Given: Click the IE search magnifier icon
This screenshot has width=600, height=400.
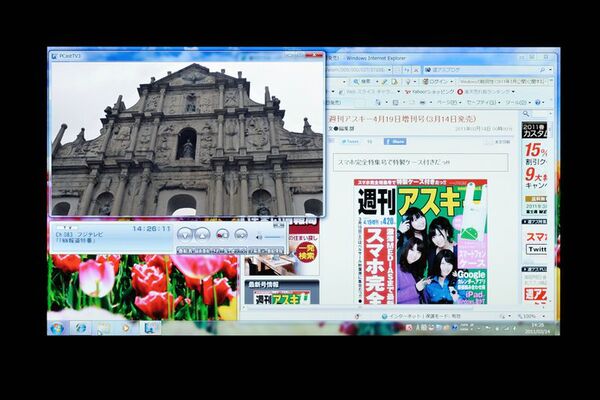Looking at the screenshot, I should point(542,70).
